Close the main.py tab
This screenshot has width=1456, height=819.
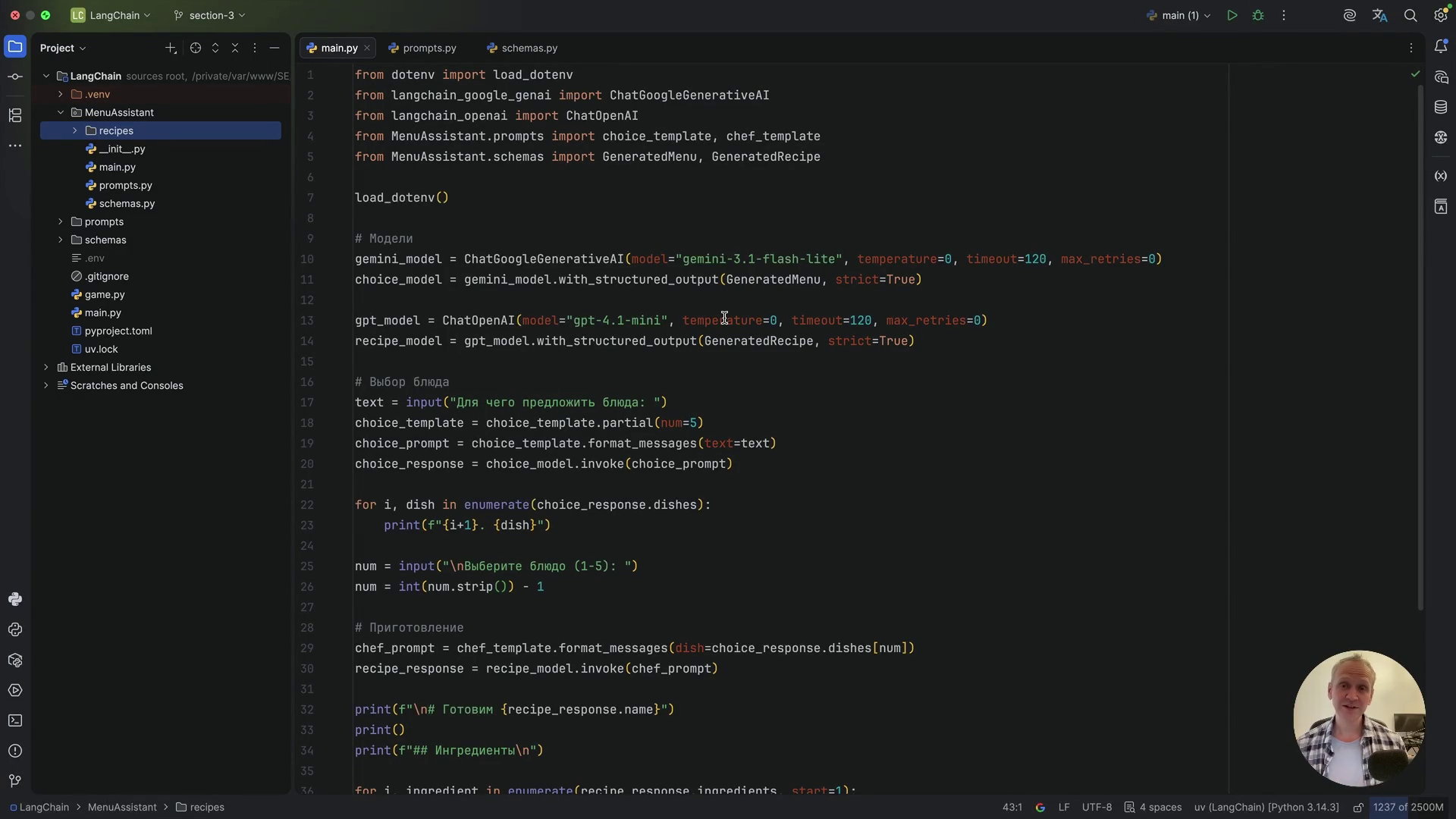(x=367, y=48)
